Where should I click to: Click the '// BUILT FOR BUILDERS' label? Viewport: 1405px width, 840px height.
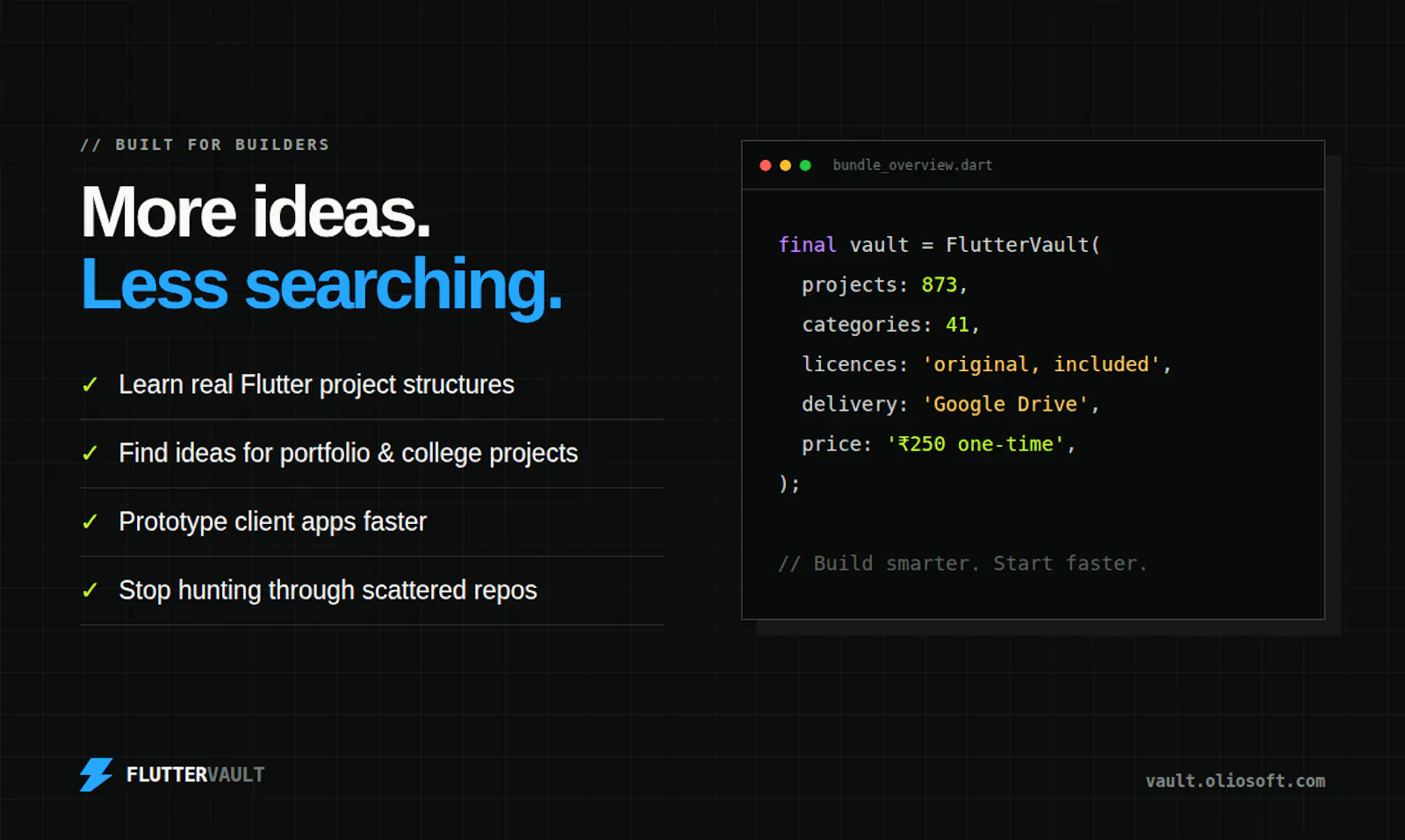(x=205, y=144)
